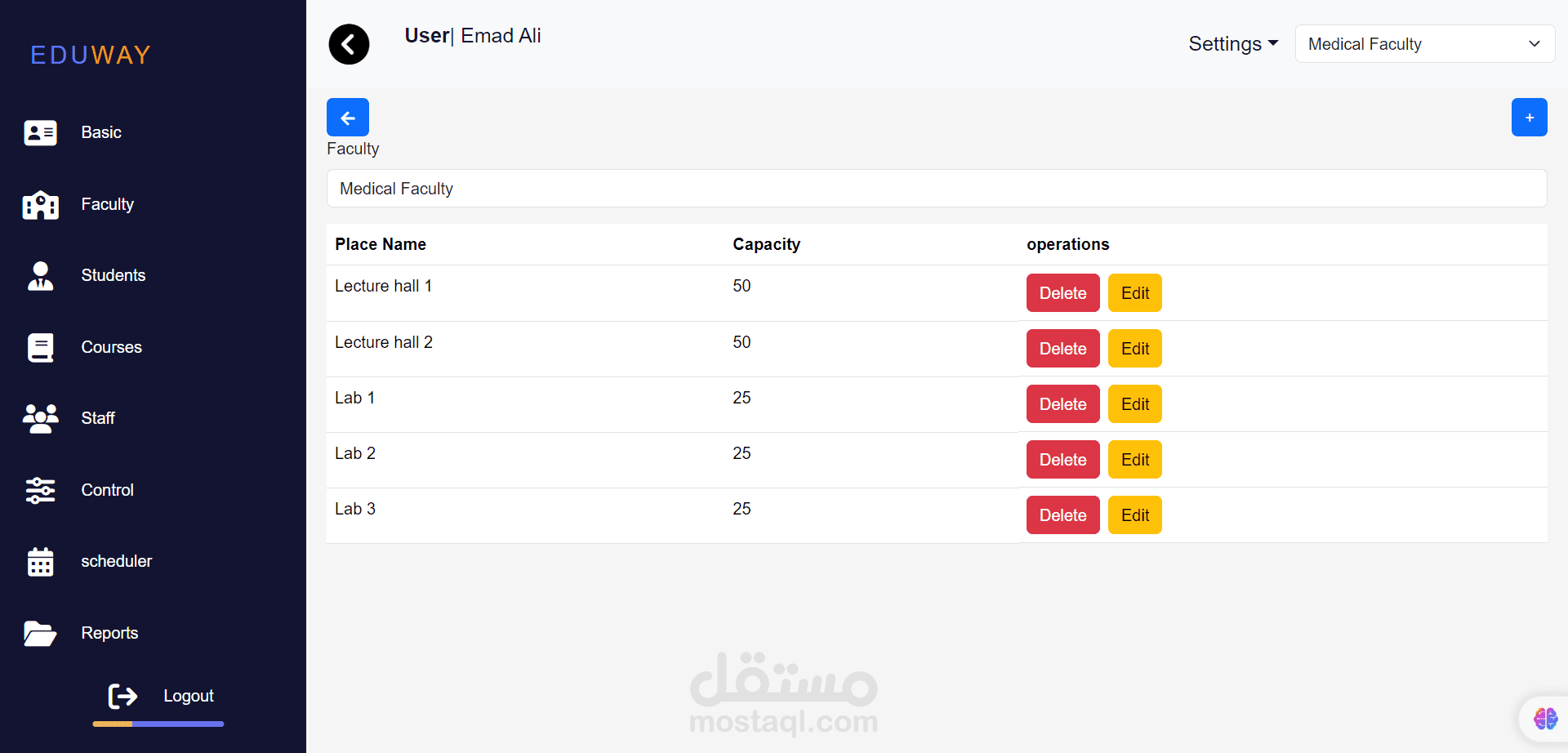
Task: Click the Logout exit arrow icon
Action: click(x=123, y=696)
